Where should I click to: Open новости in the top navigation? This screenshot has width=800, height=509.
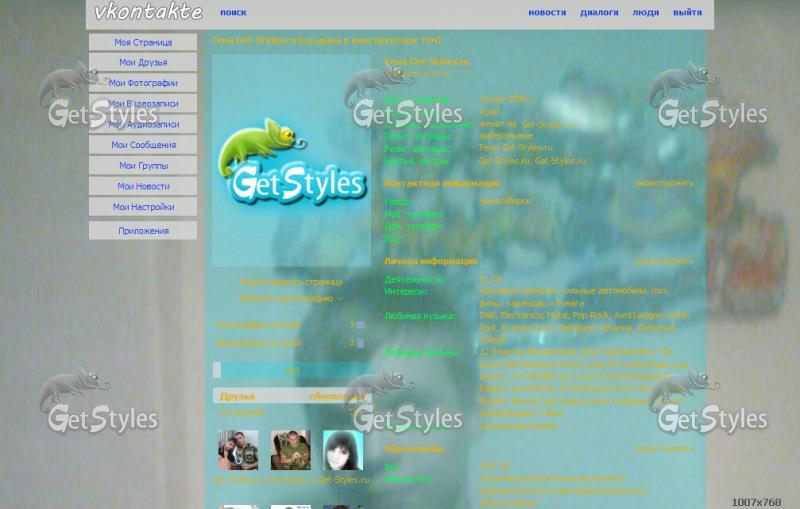[547, 13]
